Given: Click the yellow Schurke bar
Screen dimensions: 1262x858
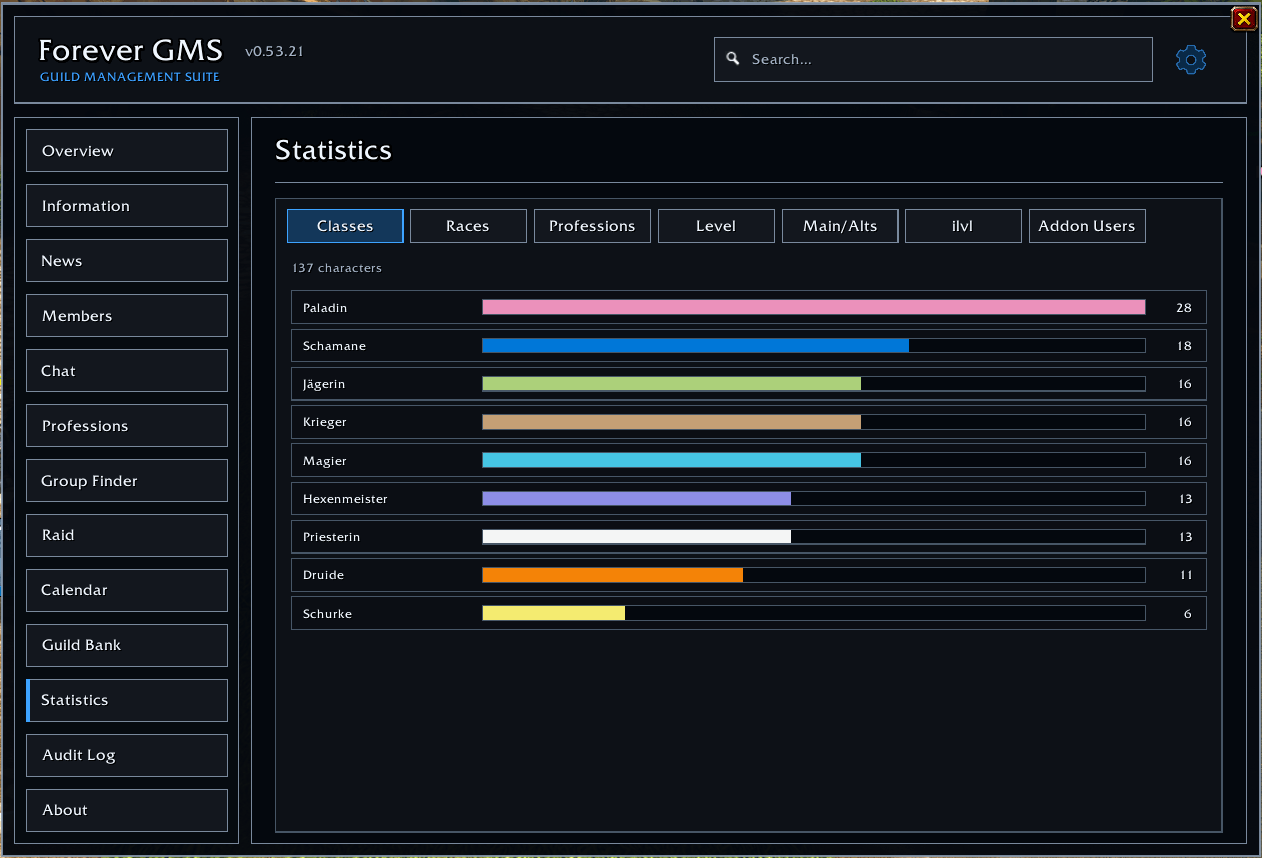Looking at the screenshot, I should pyautogui.click(x=554, y=613).
